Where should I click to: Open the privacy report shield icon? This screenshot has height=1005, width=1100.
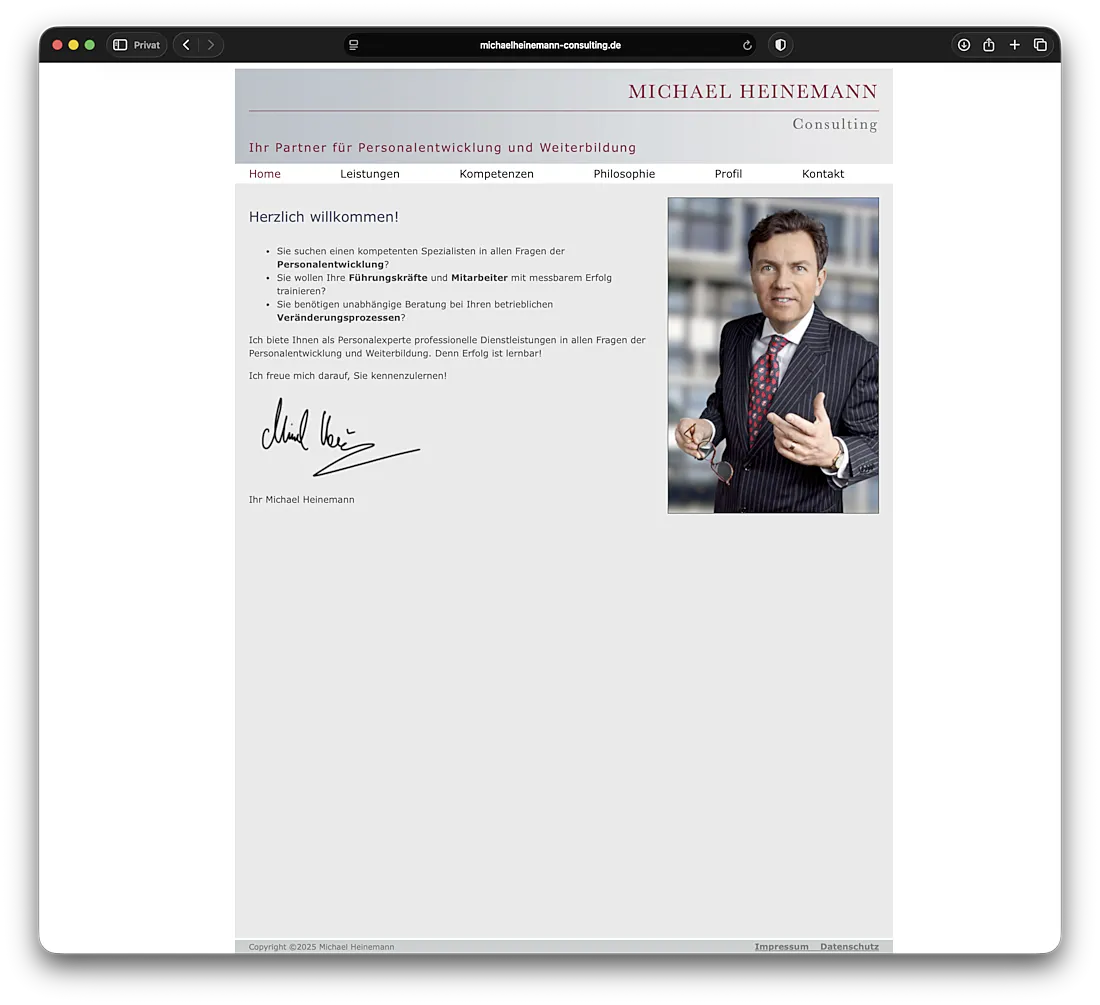[x=780, y=45]
